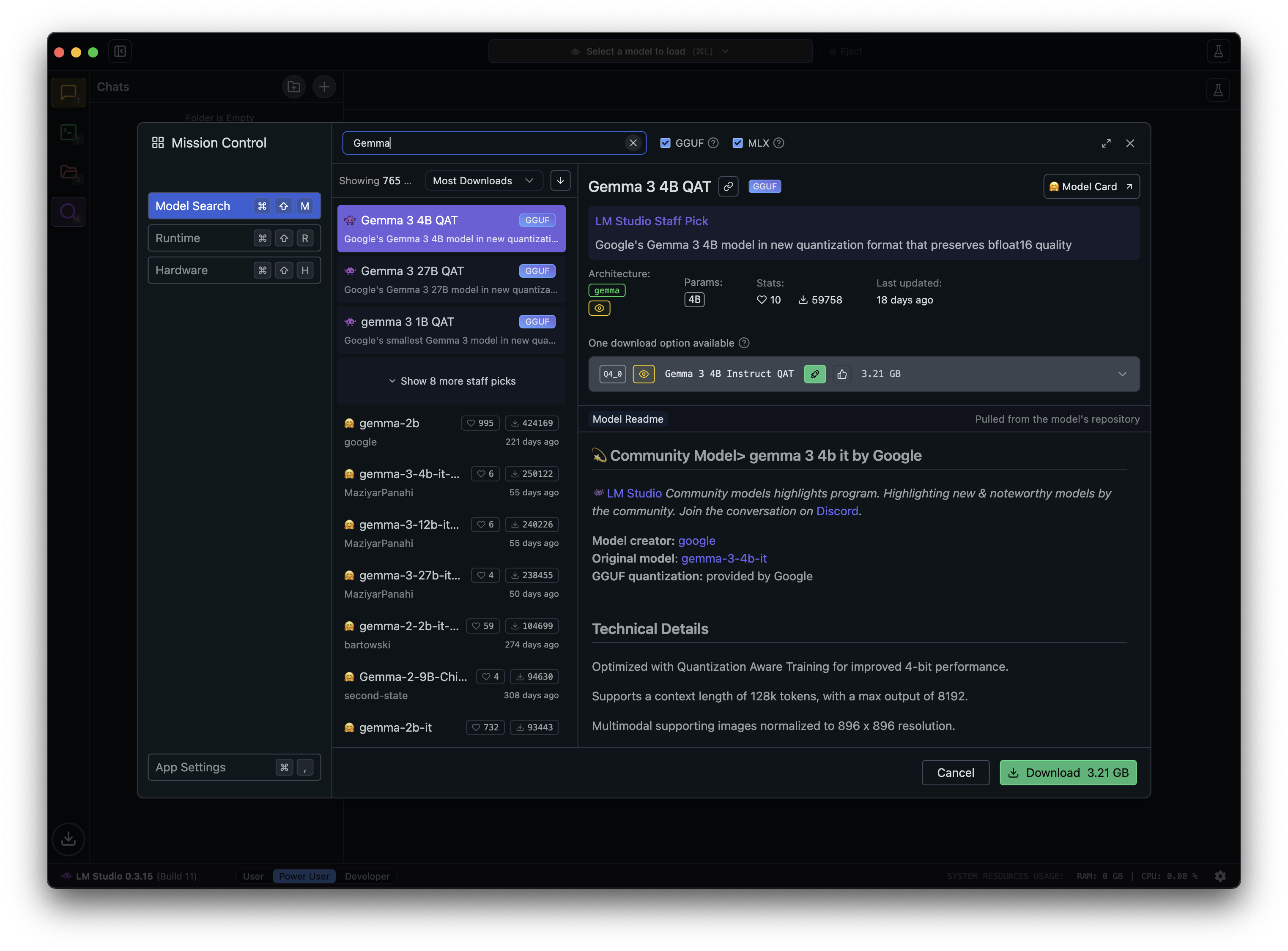The image size is (1288, 951).
Task: Open the gemma-3-4b-it original model link
Action: (724, 558)
